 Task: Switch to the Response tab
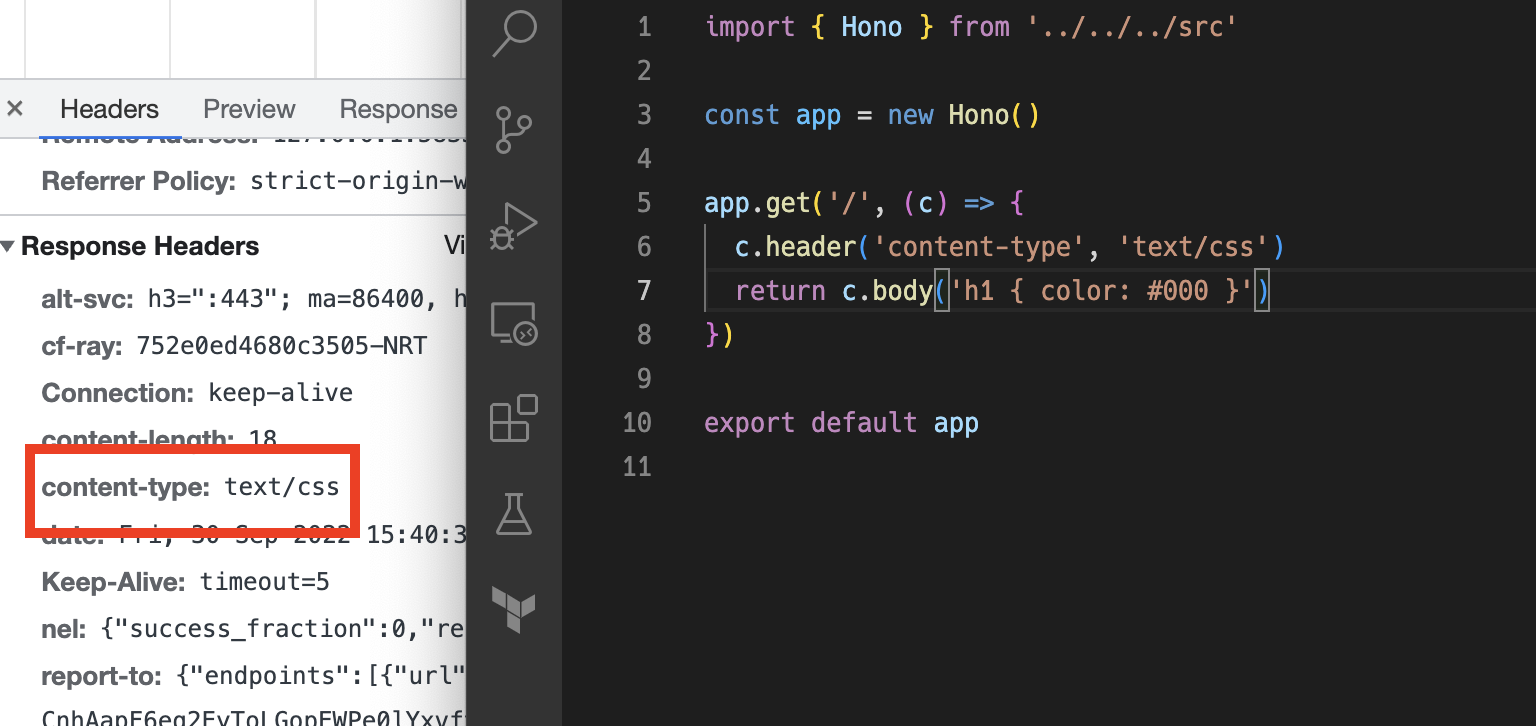click(398, 109)
